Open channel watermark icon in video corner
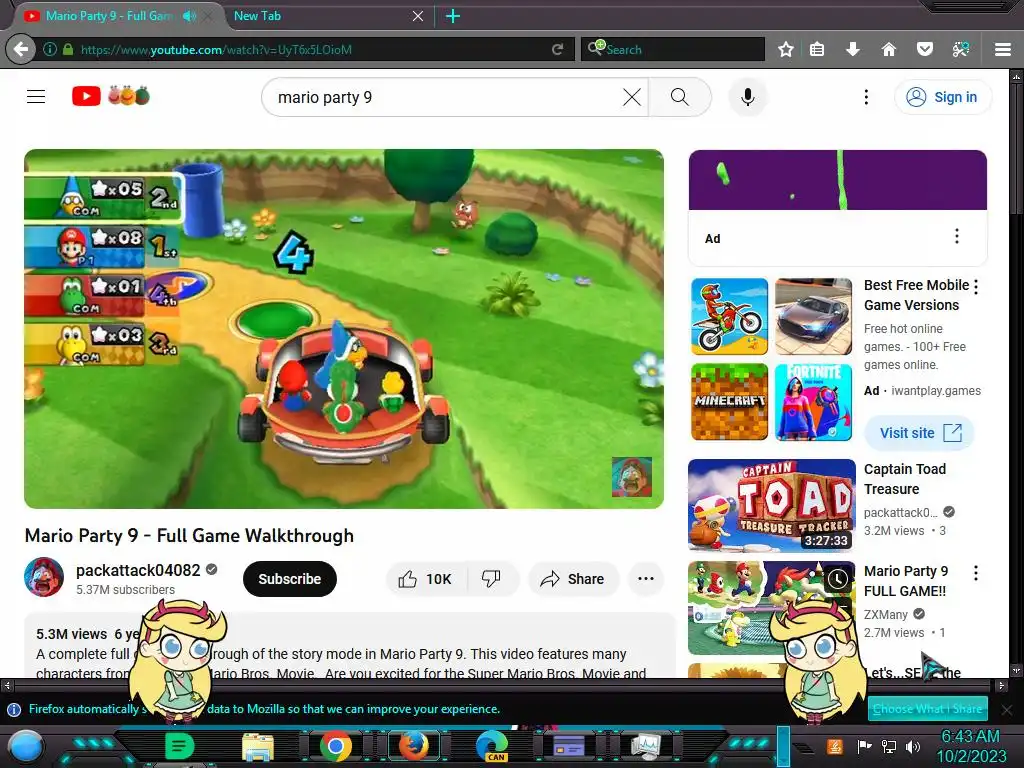 point(632,477)
